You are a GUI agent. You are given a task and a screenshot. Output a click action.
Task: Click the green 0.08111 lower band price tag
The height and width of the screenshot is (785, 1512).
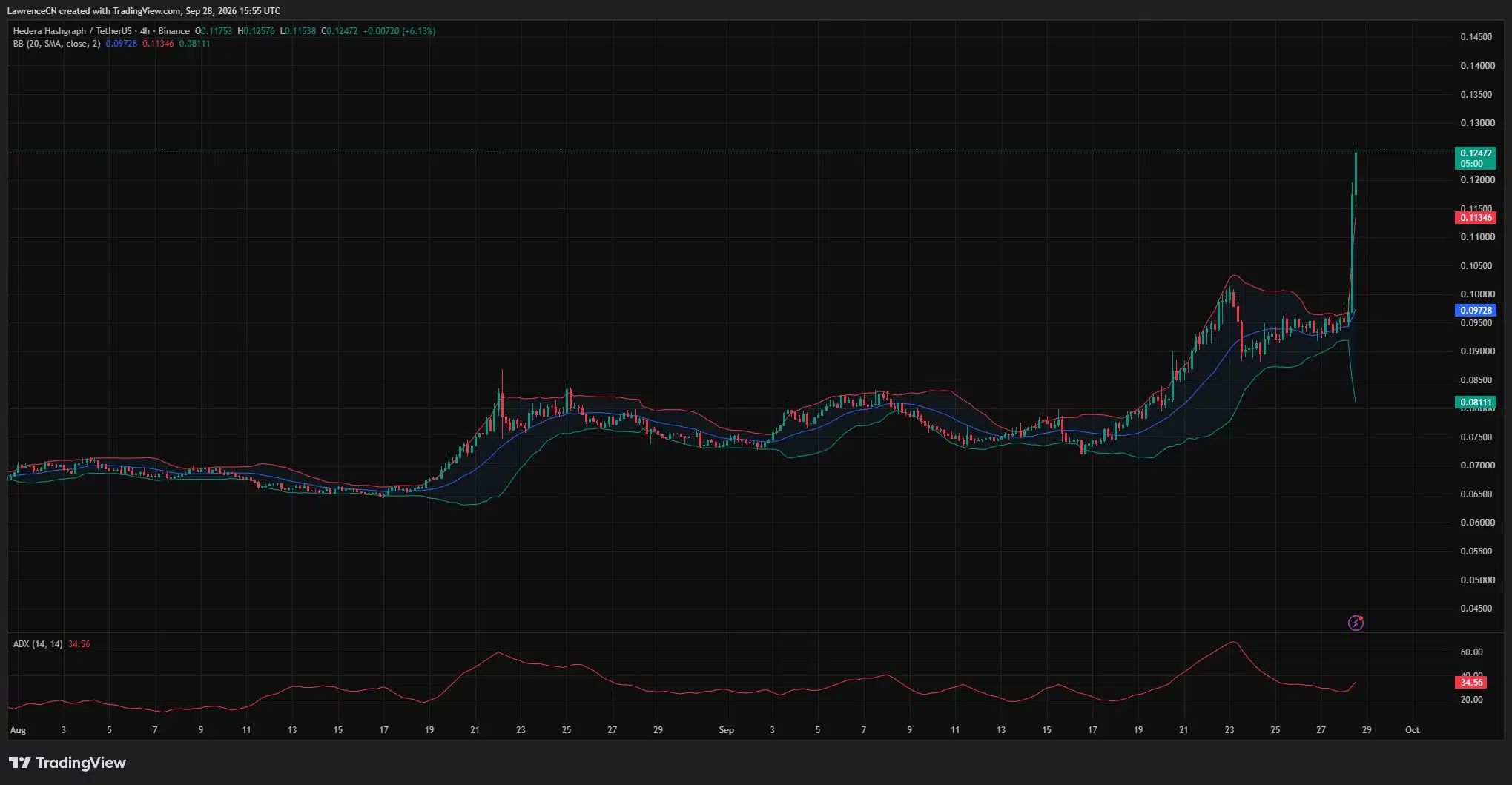pos(1475,403)
